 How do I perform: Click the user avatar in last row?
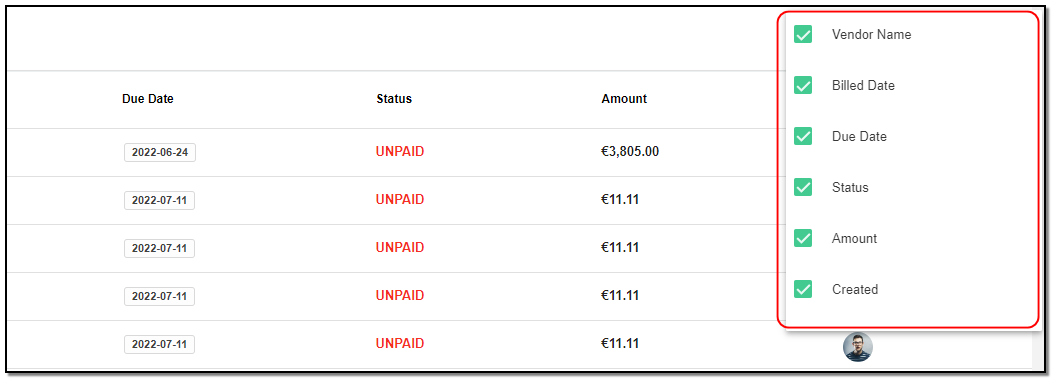coord(857,347)
